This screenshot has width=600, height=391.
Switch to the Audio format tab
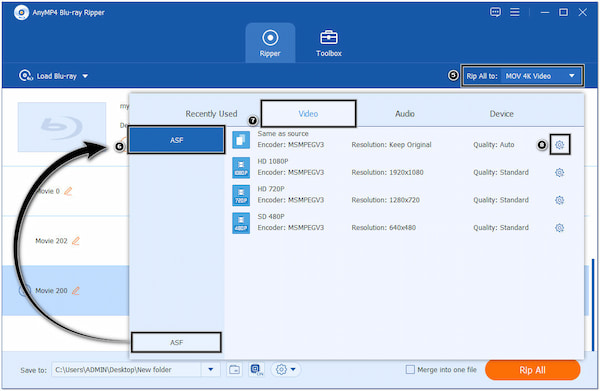(405, 114)
